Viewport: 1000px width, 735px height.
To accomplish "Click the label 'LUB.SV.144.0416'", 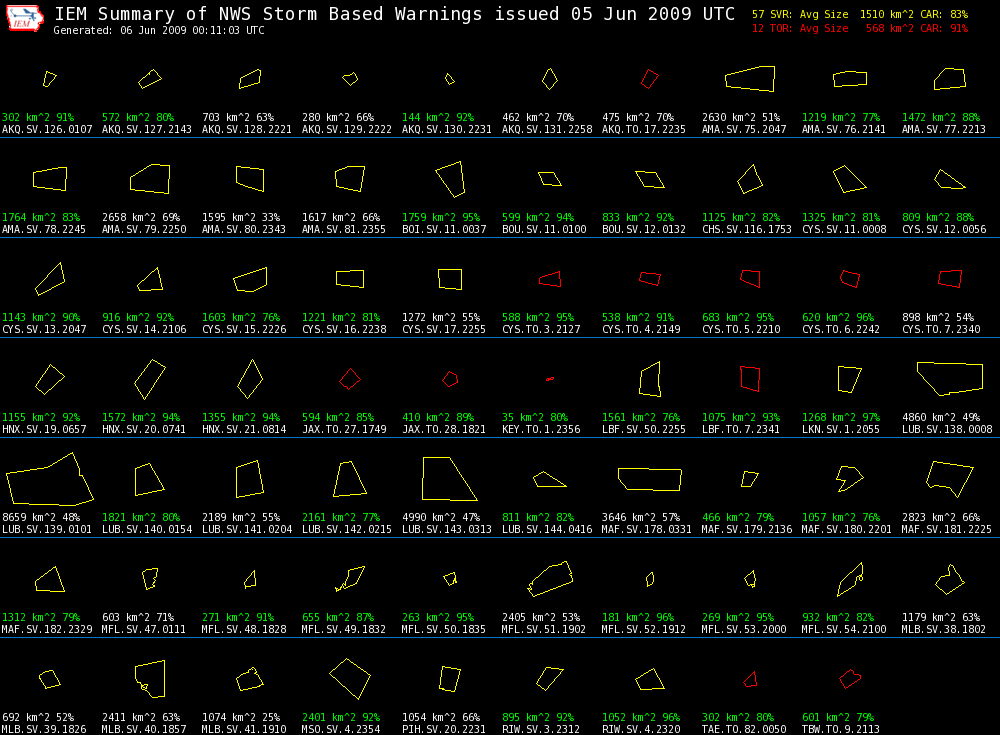I will 547,530.
